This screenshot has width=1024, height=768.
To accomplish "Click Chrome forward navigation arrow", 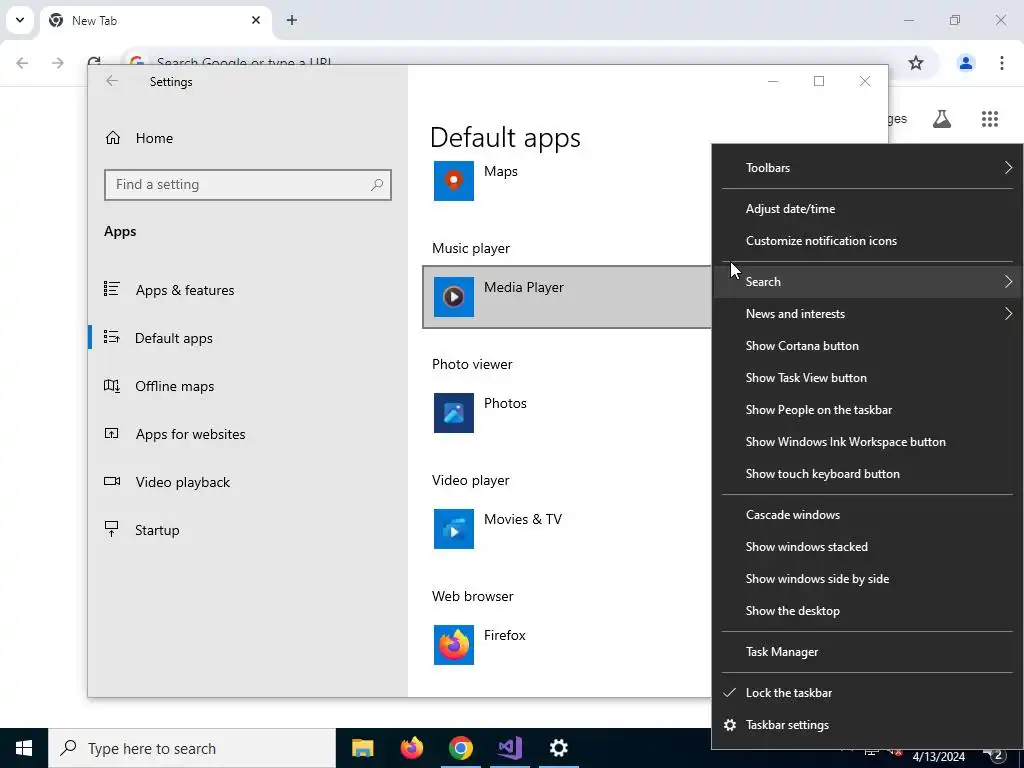I will 58,63.
